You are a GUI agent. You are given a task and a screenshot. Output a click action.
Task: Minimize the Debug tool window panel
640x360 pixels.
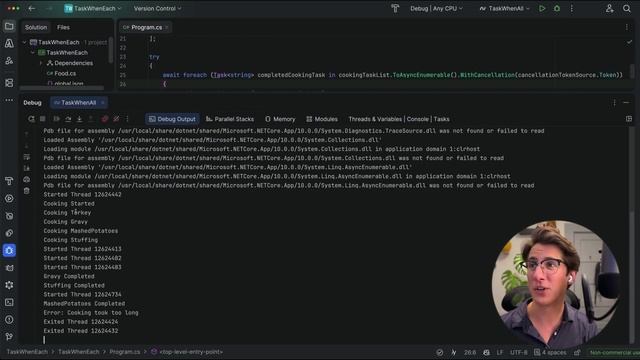pyautogui.click(x=626, y=102)
